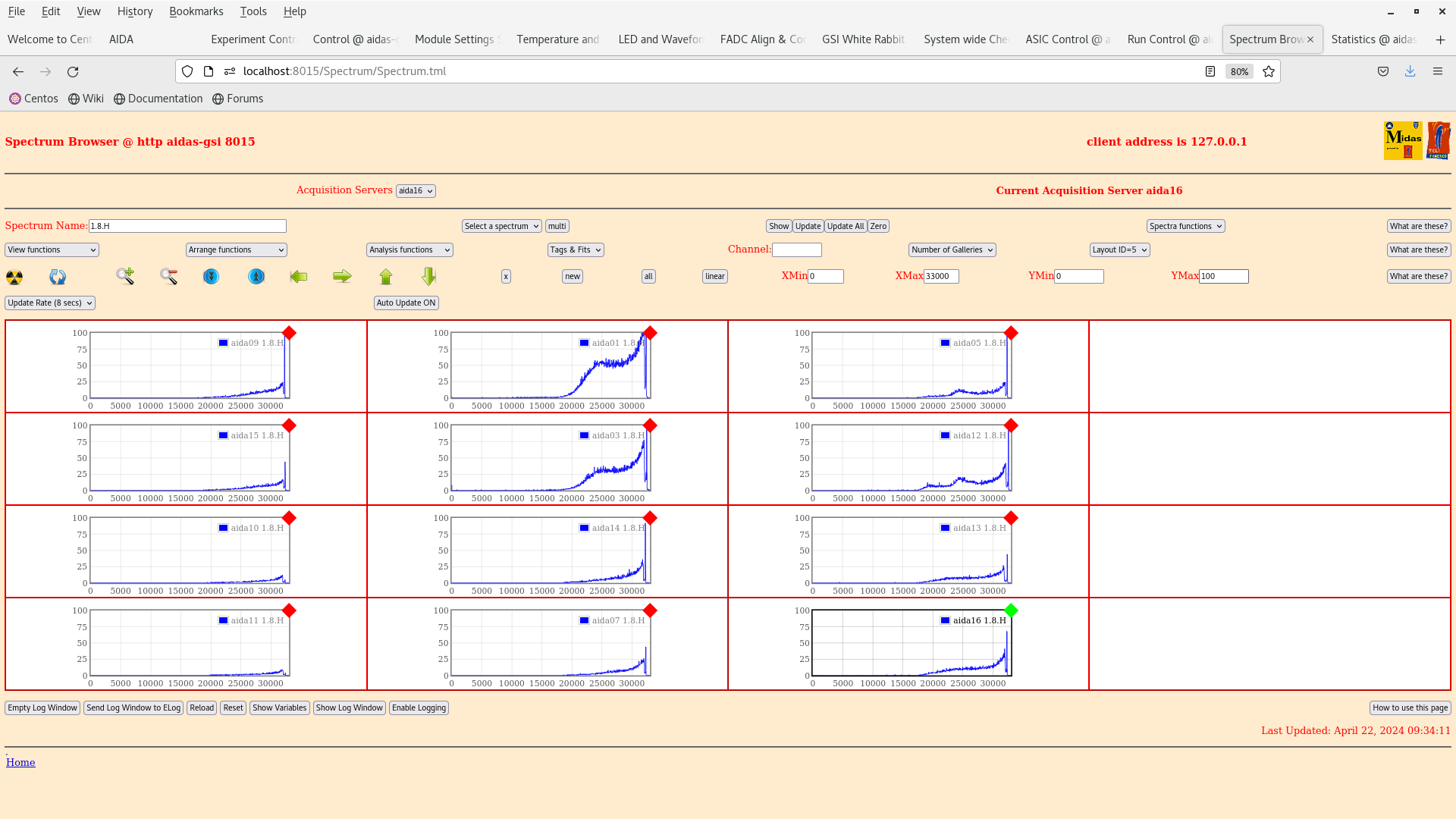Viewport: 1456px width, 819px height.
Task: Click the green right arrow icon
Action: click(342, 277)
